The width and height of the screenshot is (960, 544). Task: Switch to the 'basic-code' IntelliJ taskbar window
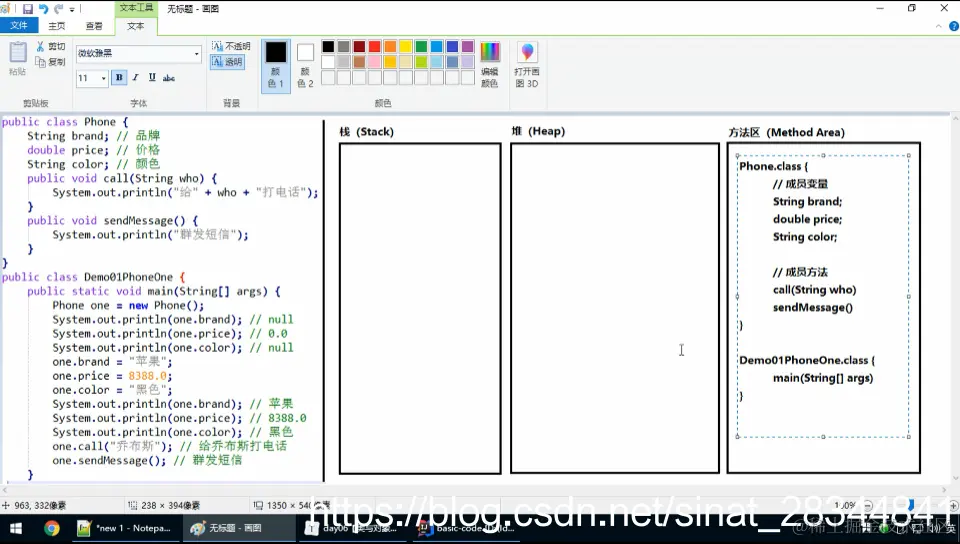(467, 528)
